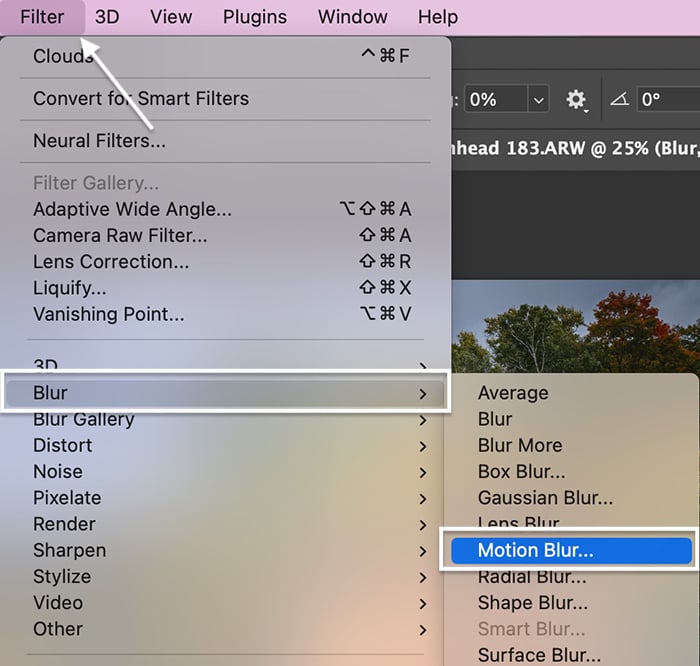Expand the Pixelate submenu
700x666 pixels.
[x=225, y=498]
